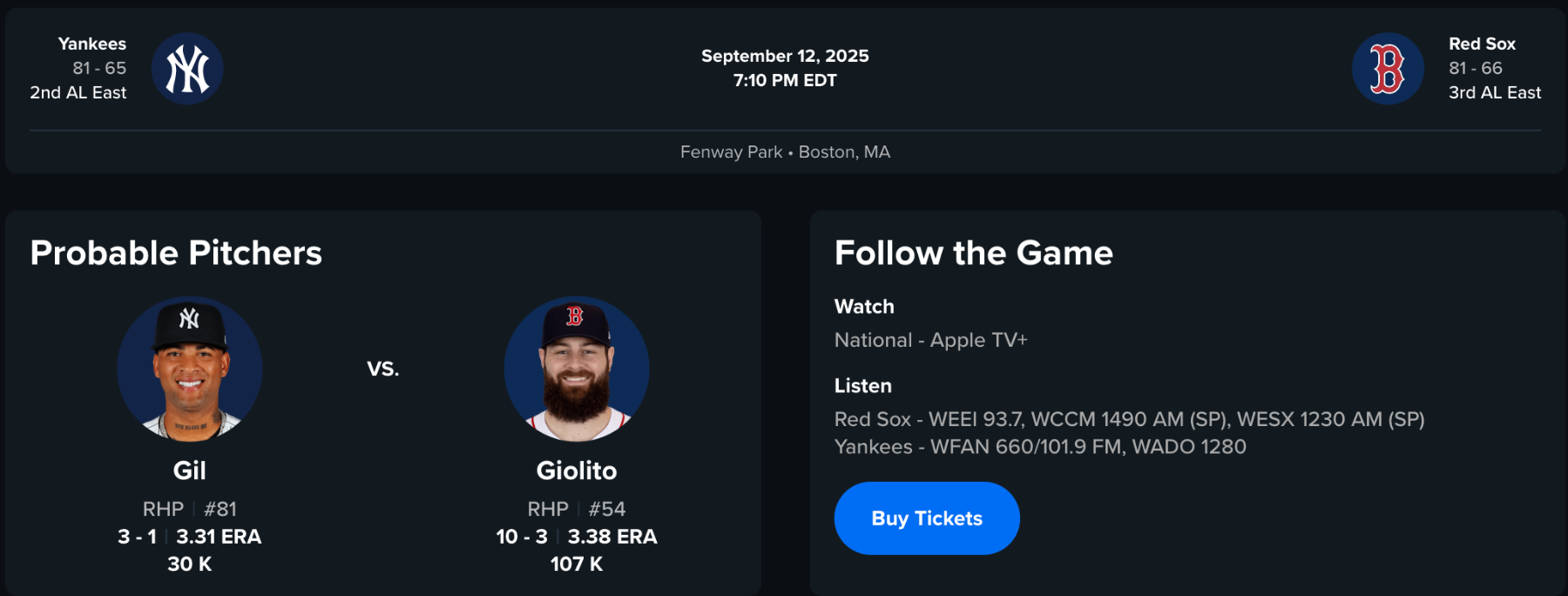1568x596 pixels.
Task: Select the National - Apple TV+ broadcast
Action: coord(930,340)
